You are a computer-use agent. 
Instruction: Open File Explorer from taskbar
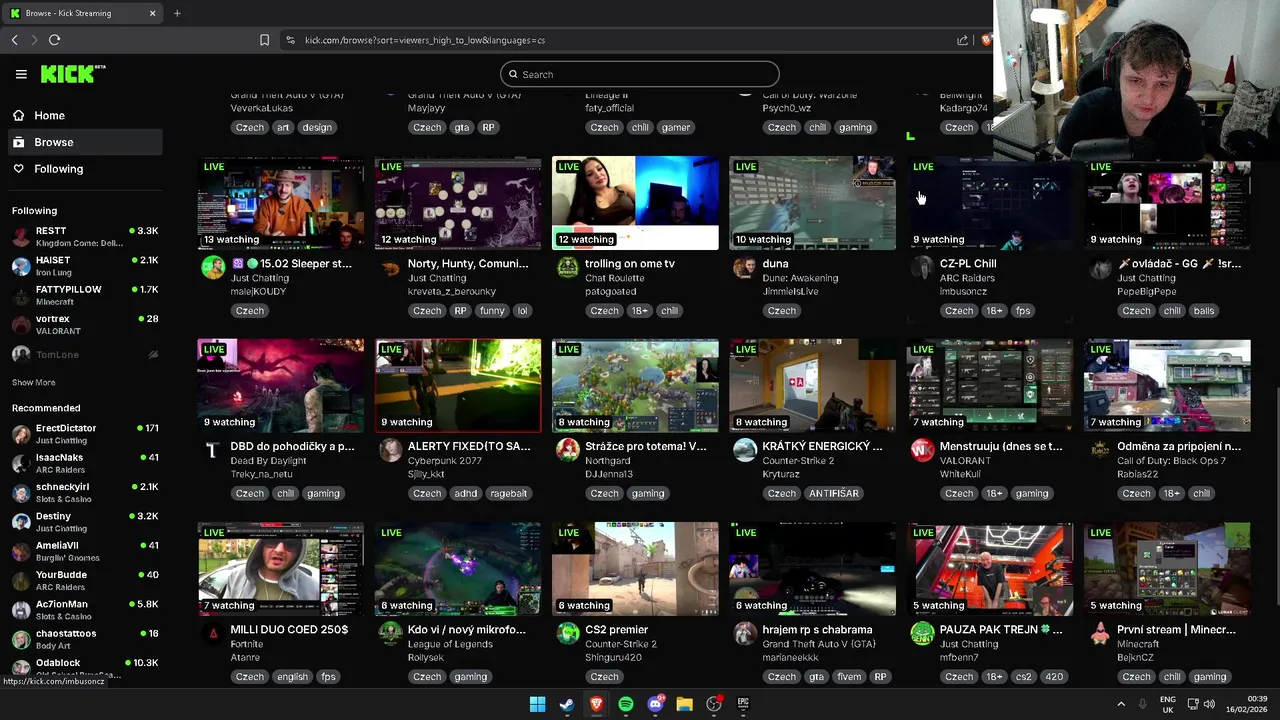(x=684, y=704)
